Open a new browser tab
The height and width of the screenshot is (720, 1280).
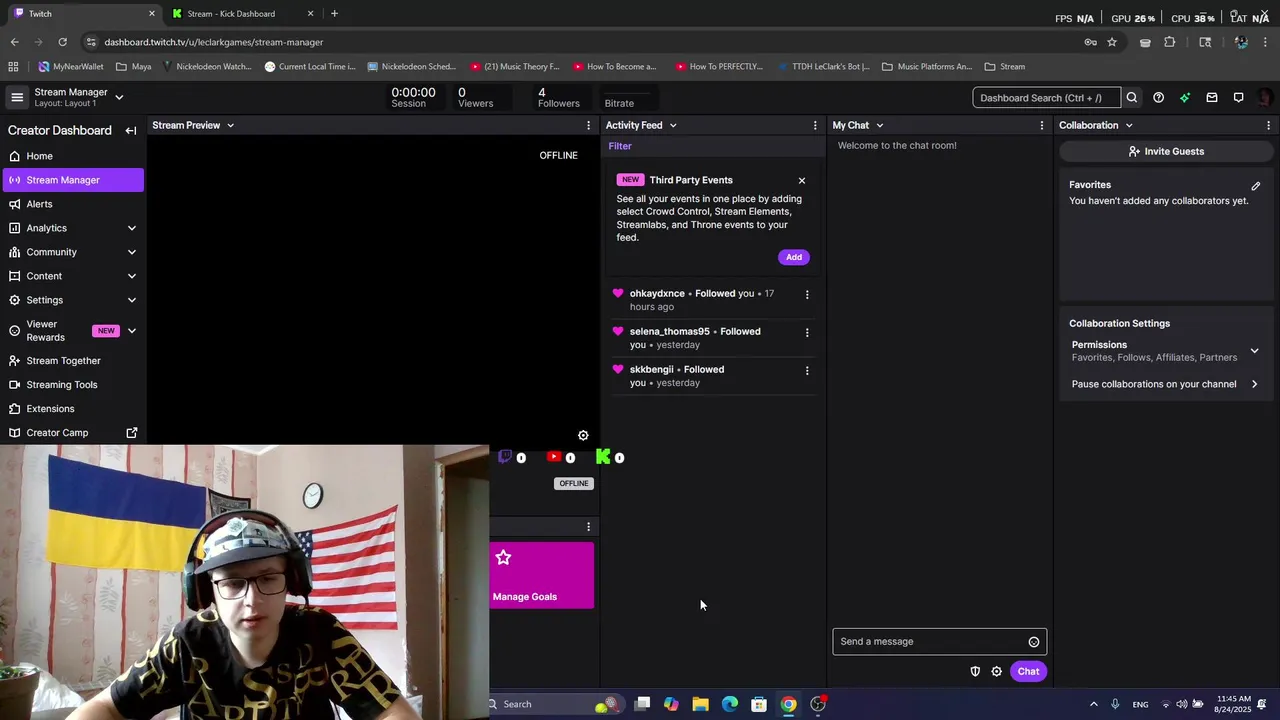click(334, 14)
